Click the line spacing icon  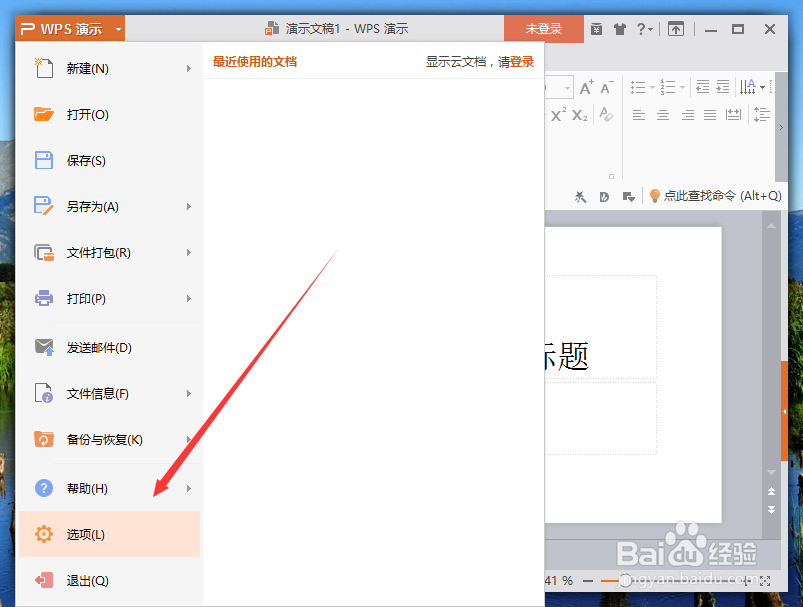coord(761,115)
